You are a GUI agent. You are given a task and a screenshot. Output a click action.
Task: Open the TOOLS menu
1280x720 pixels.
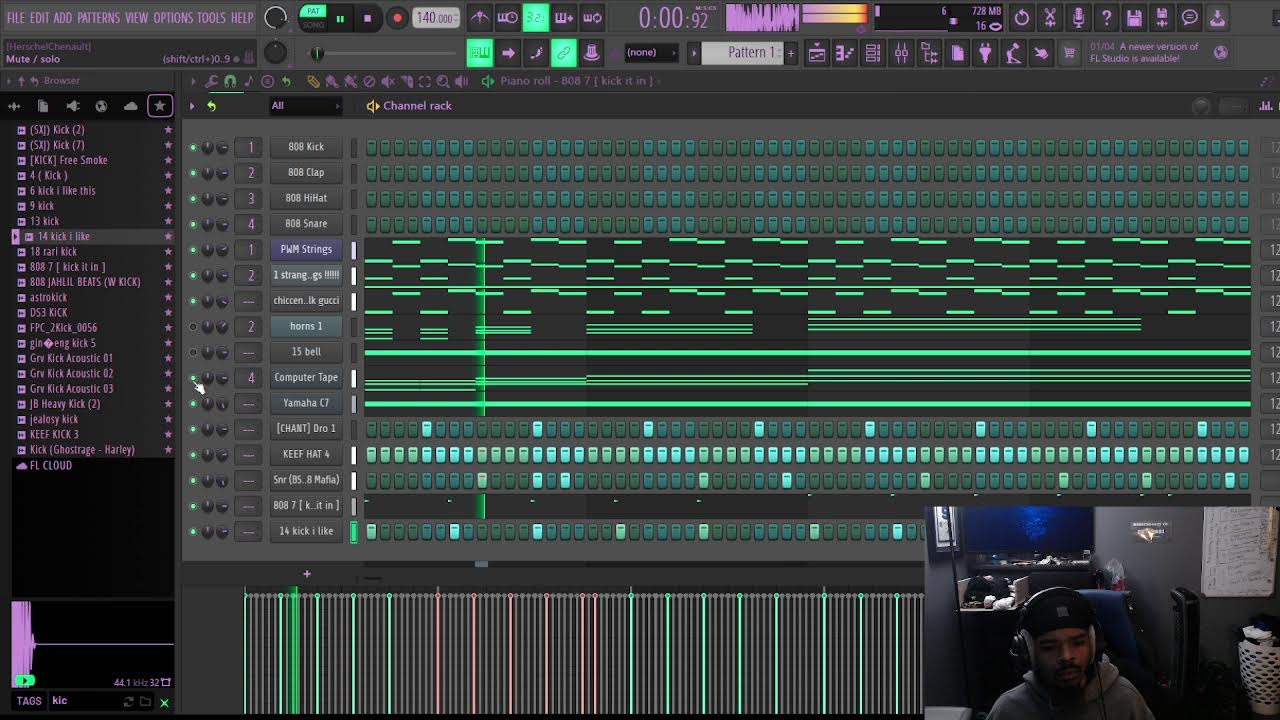tap(211, 18)
